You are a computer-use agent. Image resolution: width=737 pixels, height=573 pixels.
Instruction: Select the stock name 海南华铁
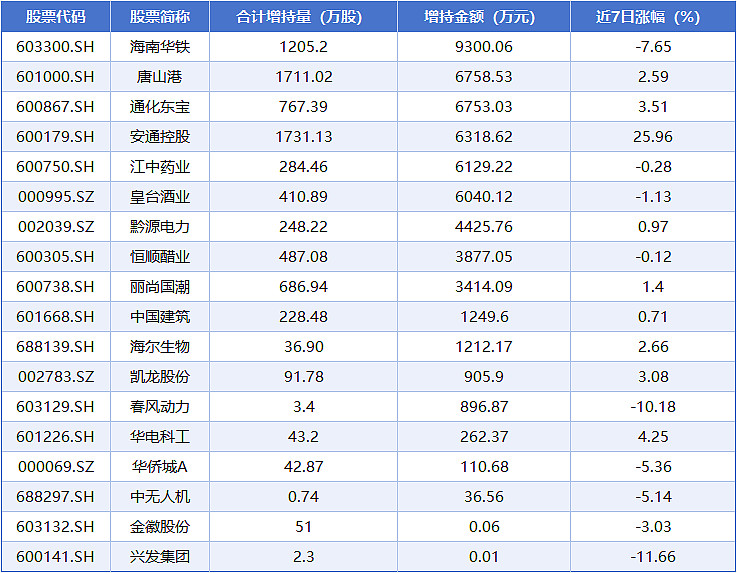(x=160, y=47)
